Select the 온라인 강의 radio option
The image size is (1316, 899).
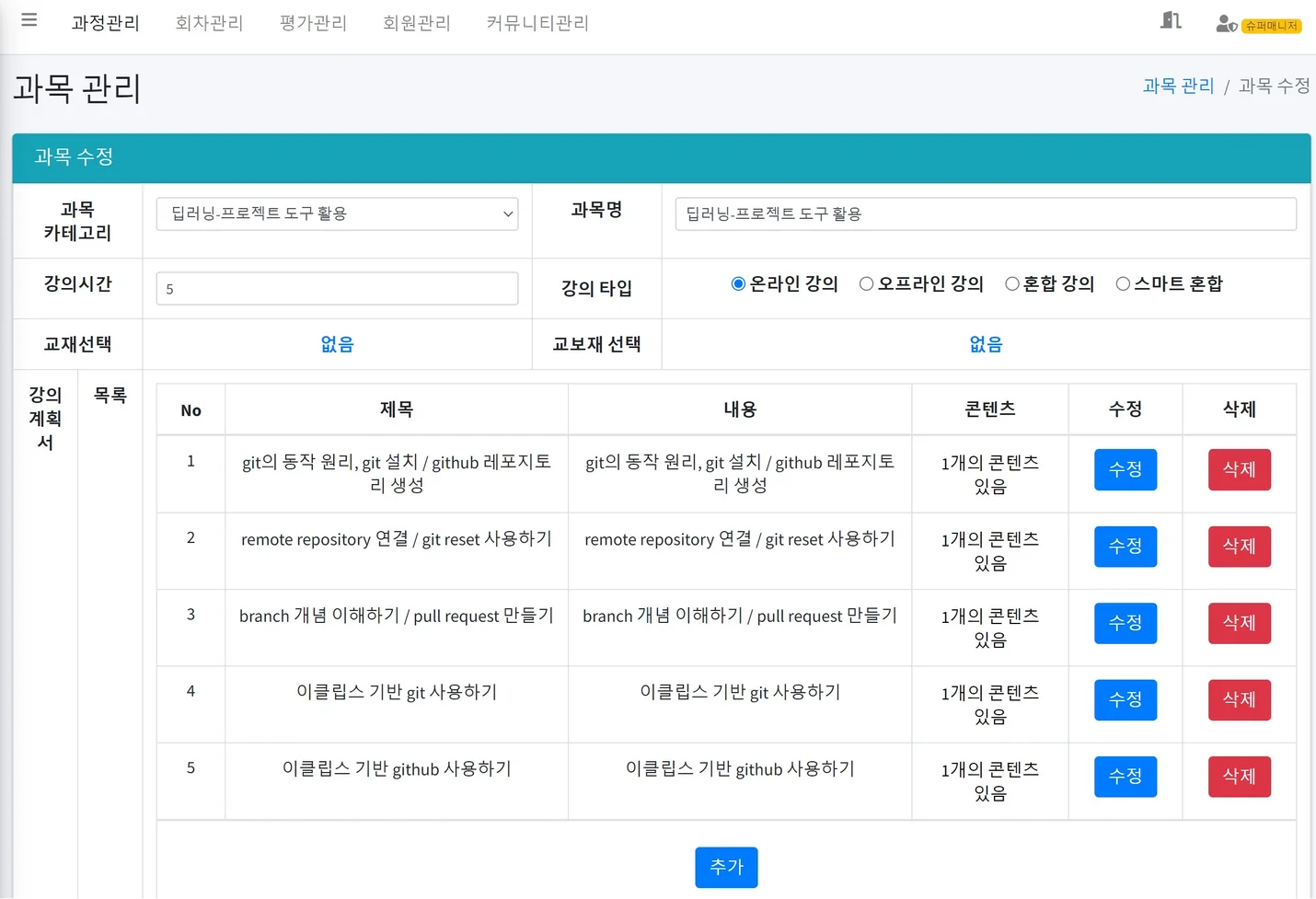738,283
